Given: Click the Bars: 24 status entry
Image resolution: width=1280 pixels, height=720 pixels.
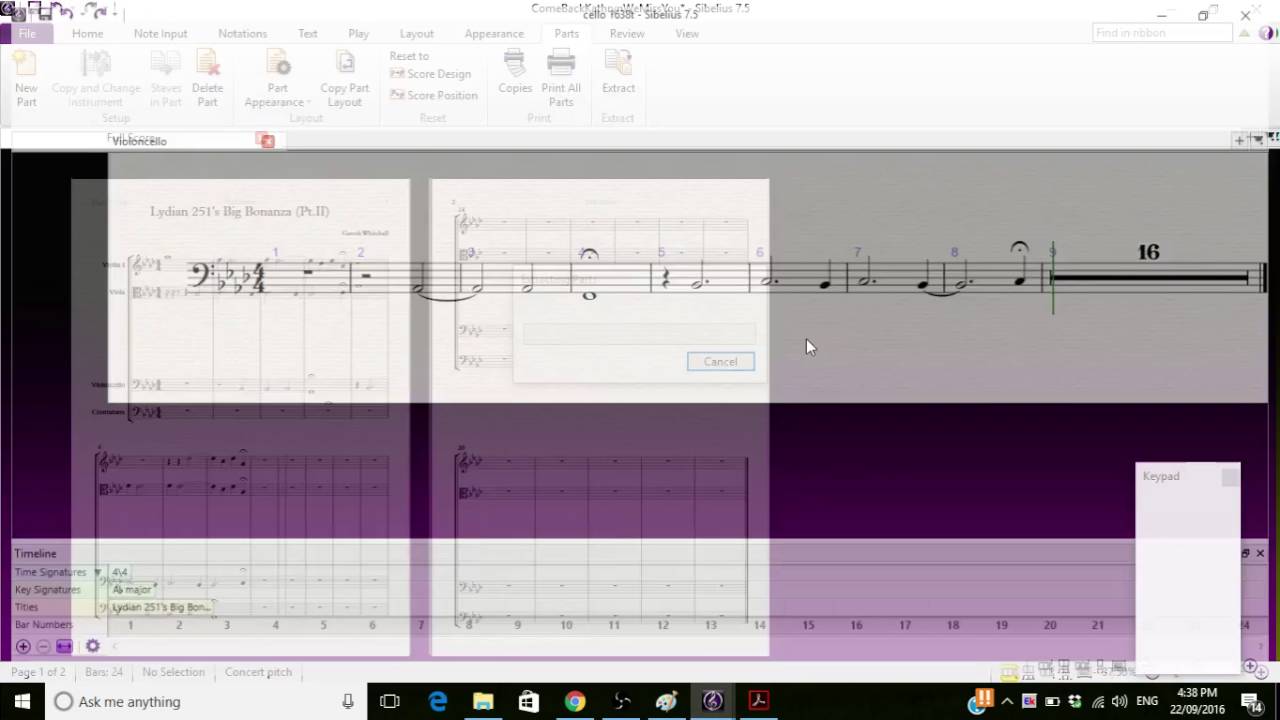Looking at the screenshot, I should (103, 672).
